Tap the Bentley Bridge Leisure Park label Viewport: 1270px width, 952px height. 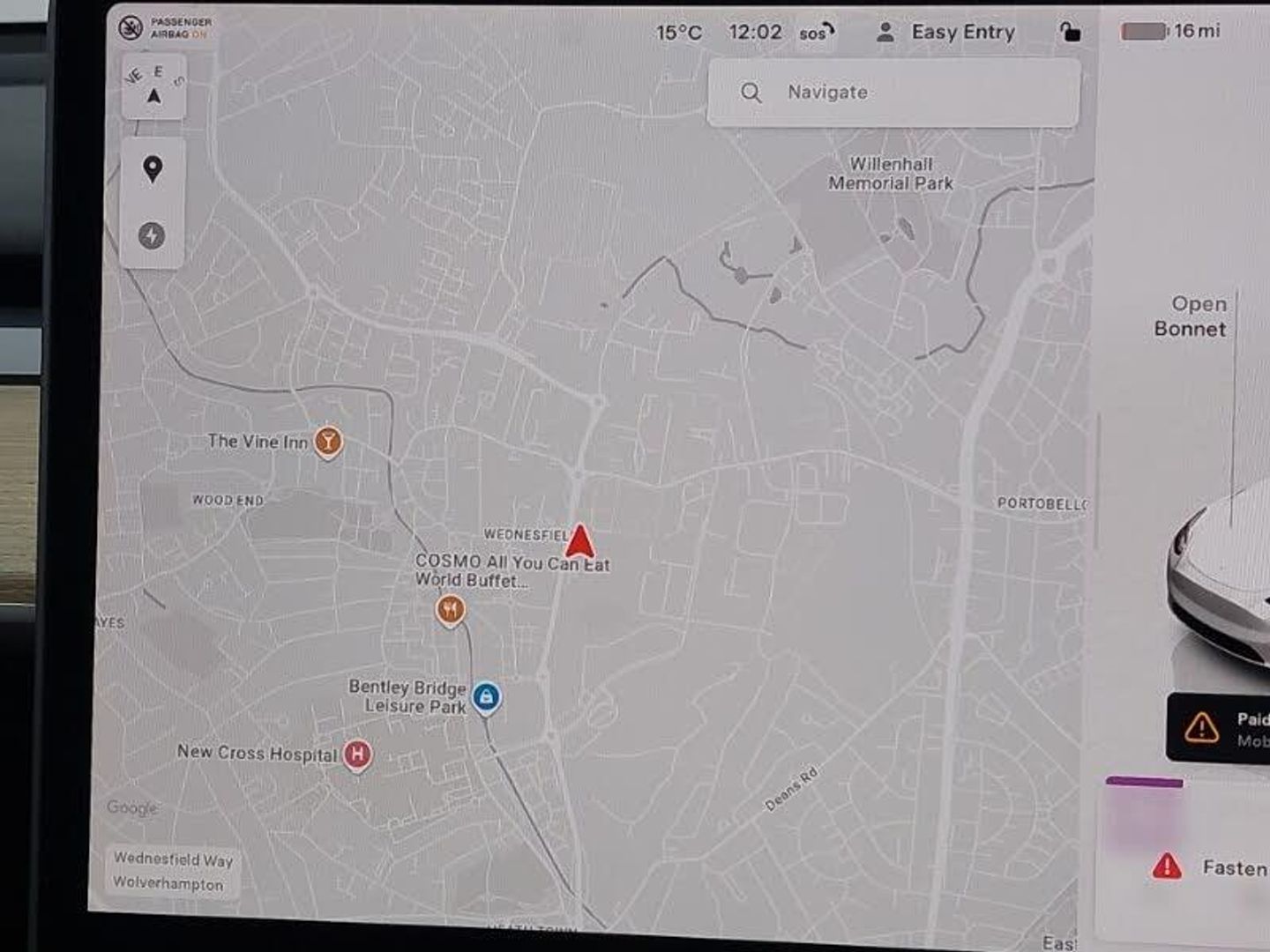(407, 696)
